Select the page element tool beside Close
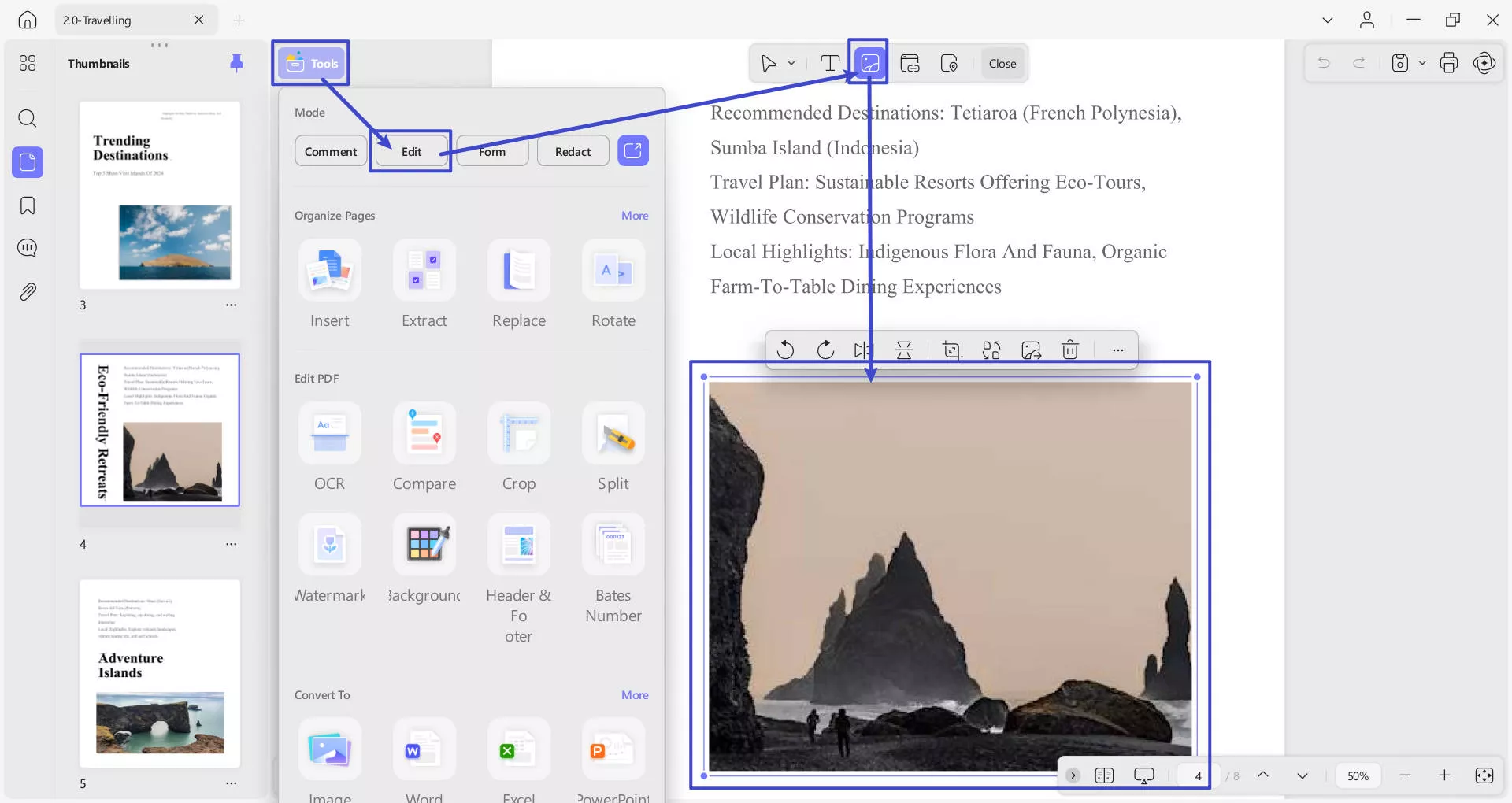This screenshot has height=803, width=1512. point(949,63)
